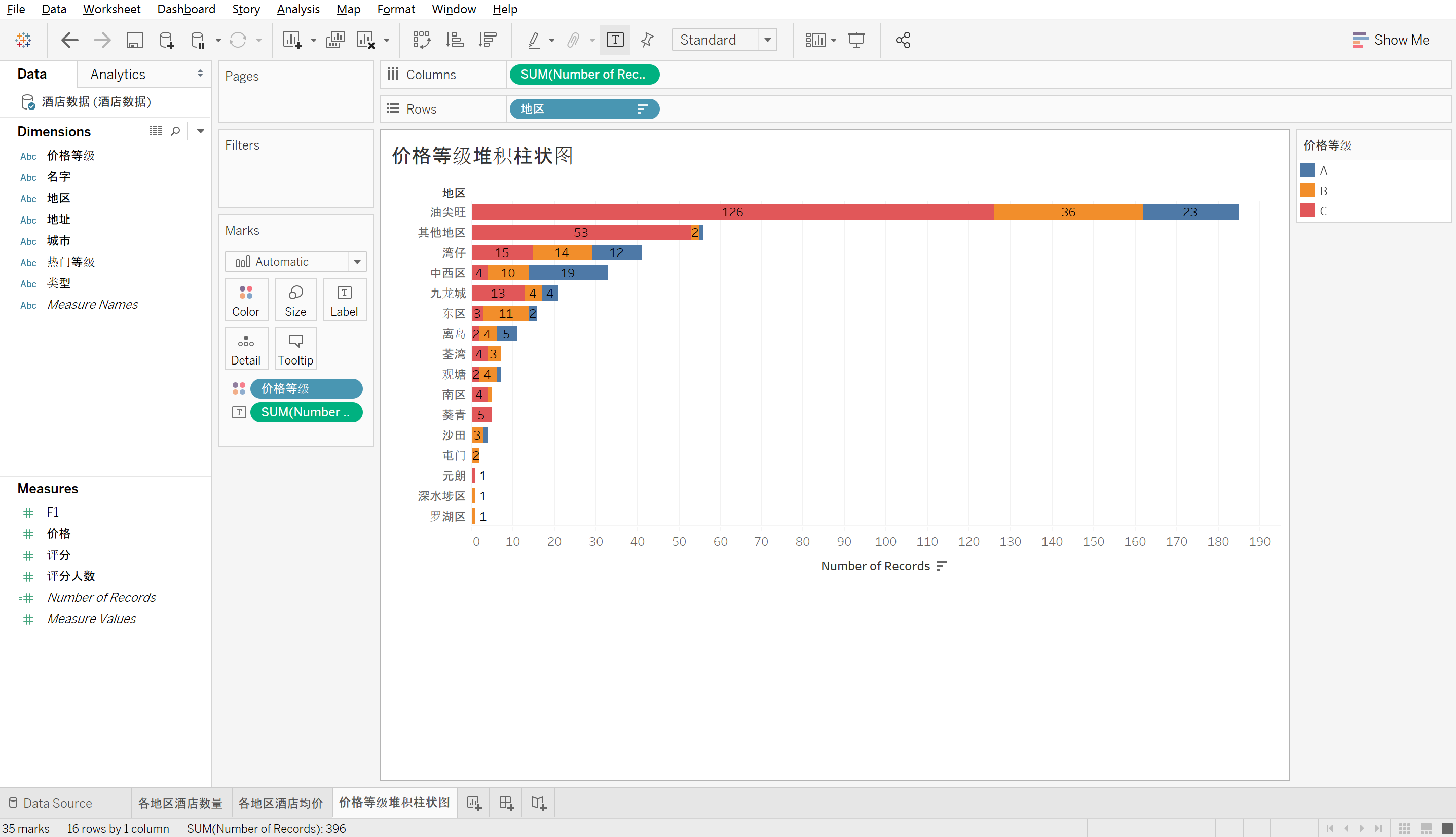The height and width of the screenshot is (837, 1456).
Task: Switch to the 各地区酒店均价 sheet tab
Action: click(281, 803)
